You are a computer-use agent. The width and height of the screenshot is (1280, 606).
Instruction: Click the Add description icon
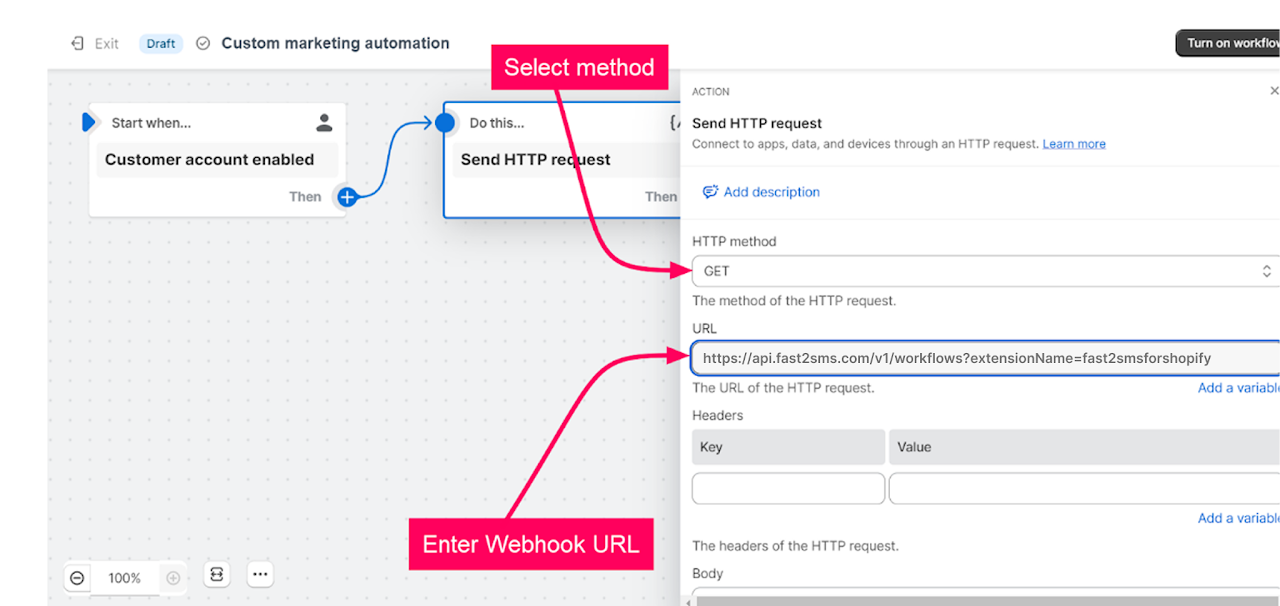(710, 192)
